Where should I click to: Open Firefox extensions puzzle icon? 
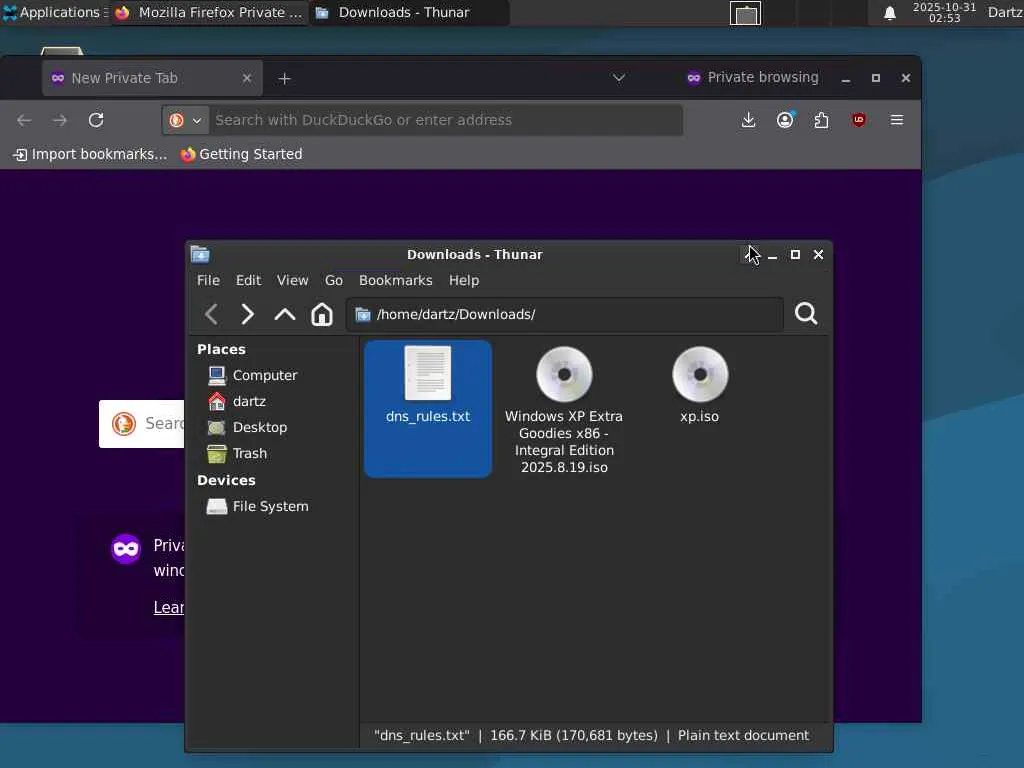pos(822,120)
